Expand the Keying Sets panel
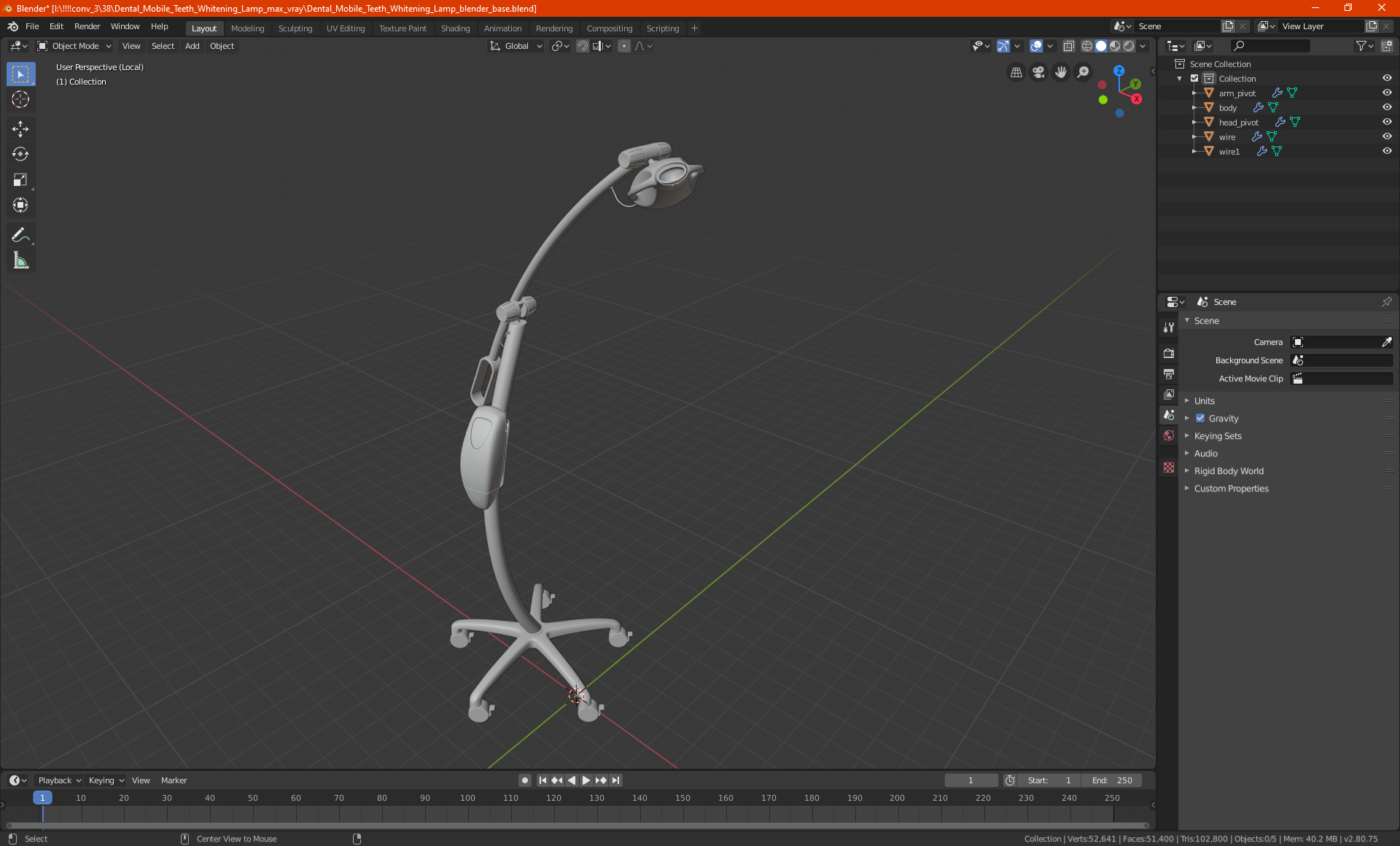The height and width of the screenshot is (846, 1400). tap(1218, 436)
